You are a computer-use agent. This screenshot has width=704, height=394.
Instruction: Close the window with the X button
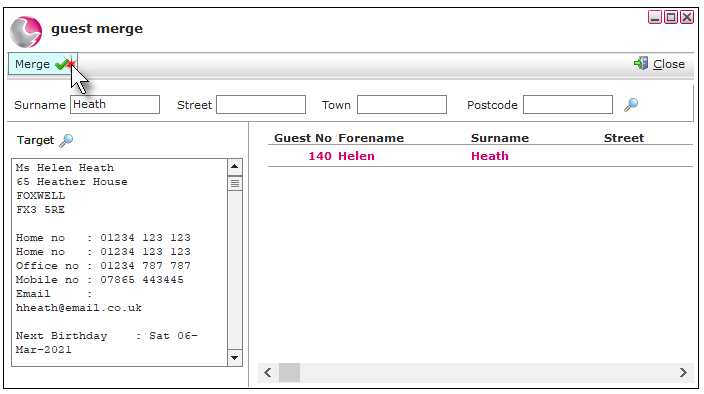click(686, 17)
